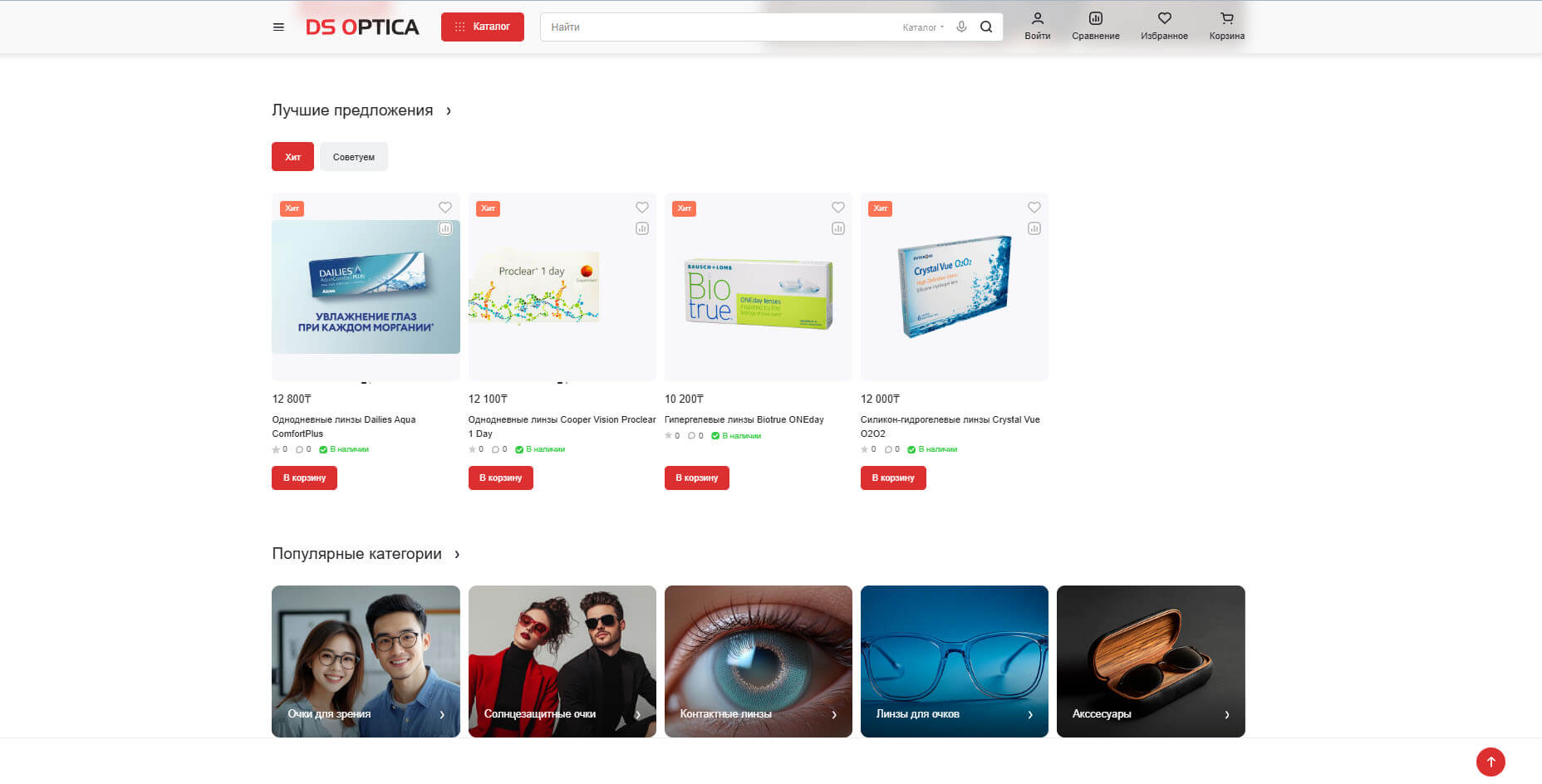Toggle compare icon on Crystal Vue O2O2
The image size is (1542, 784).
1034,228
